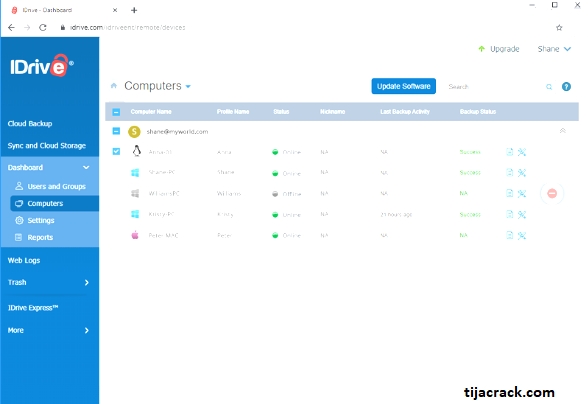The image size is (588, 404).
Task: Sort by Profile Name column header
Action: click(233, 112)
